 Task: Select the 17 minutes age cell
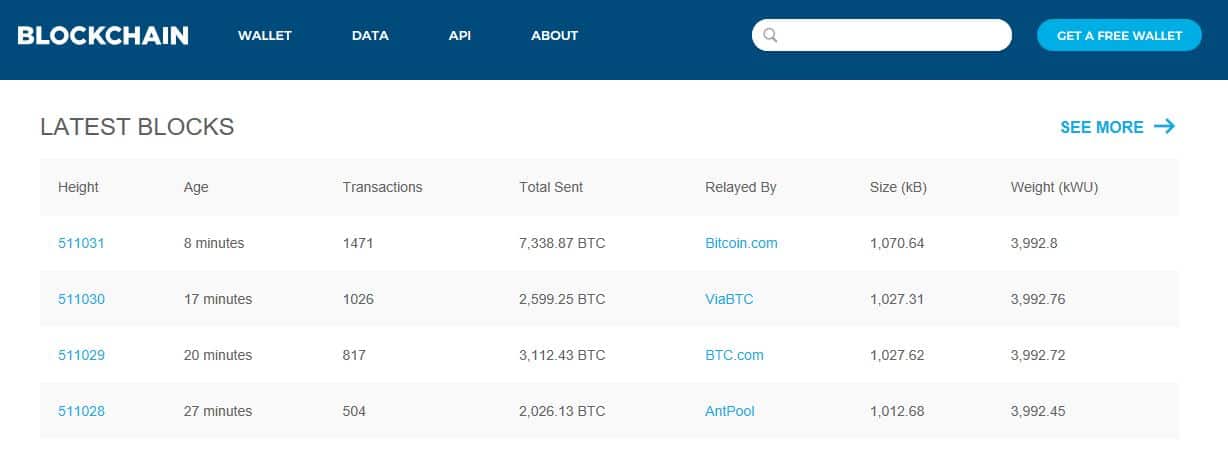point(218,299)
